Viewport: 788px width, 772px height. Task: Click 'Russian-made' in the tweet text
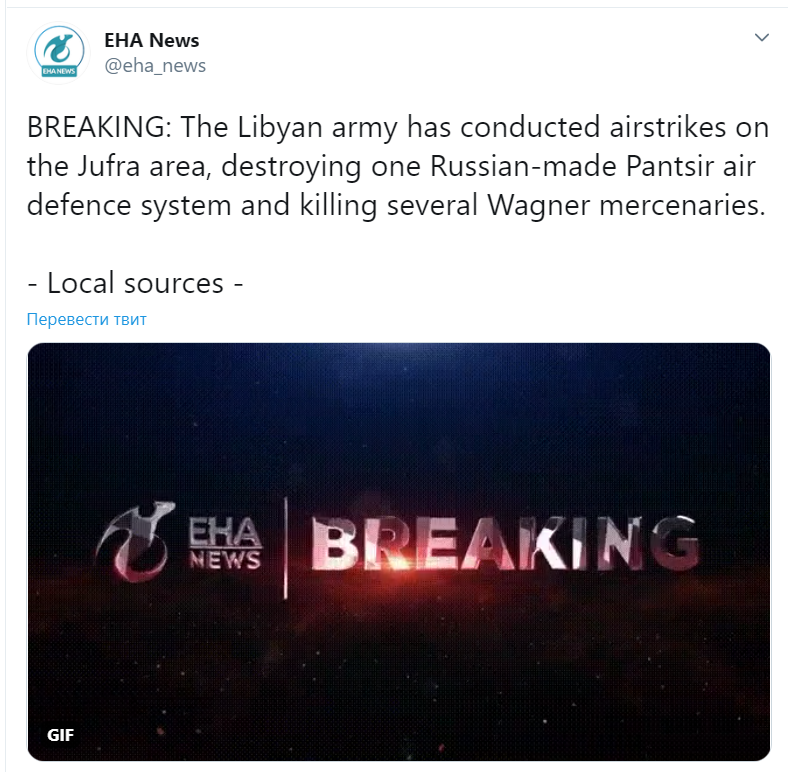pos(523,166)
